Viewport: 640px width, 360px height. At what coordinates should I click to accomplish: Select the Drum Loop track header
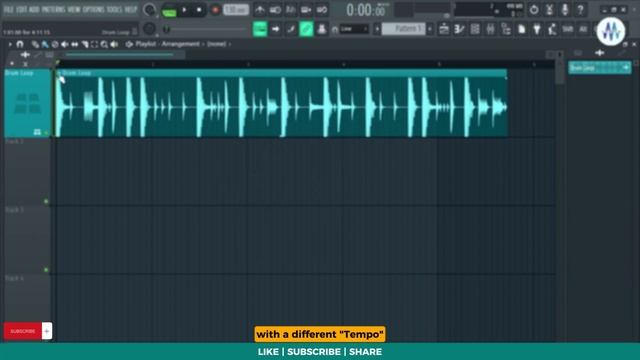point(27,103)
